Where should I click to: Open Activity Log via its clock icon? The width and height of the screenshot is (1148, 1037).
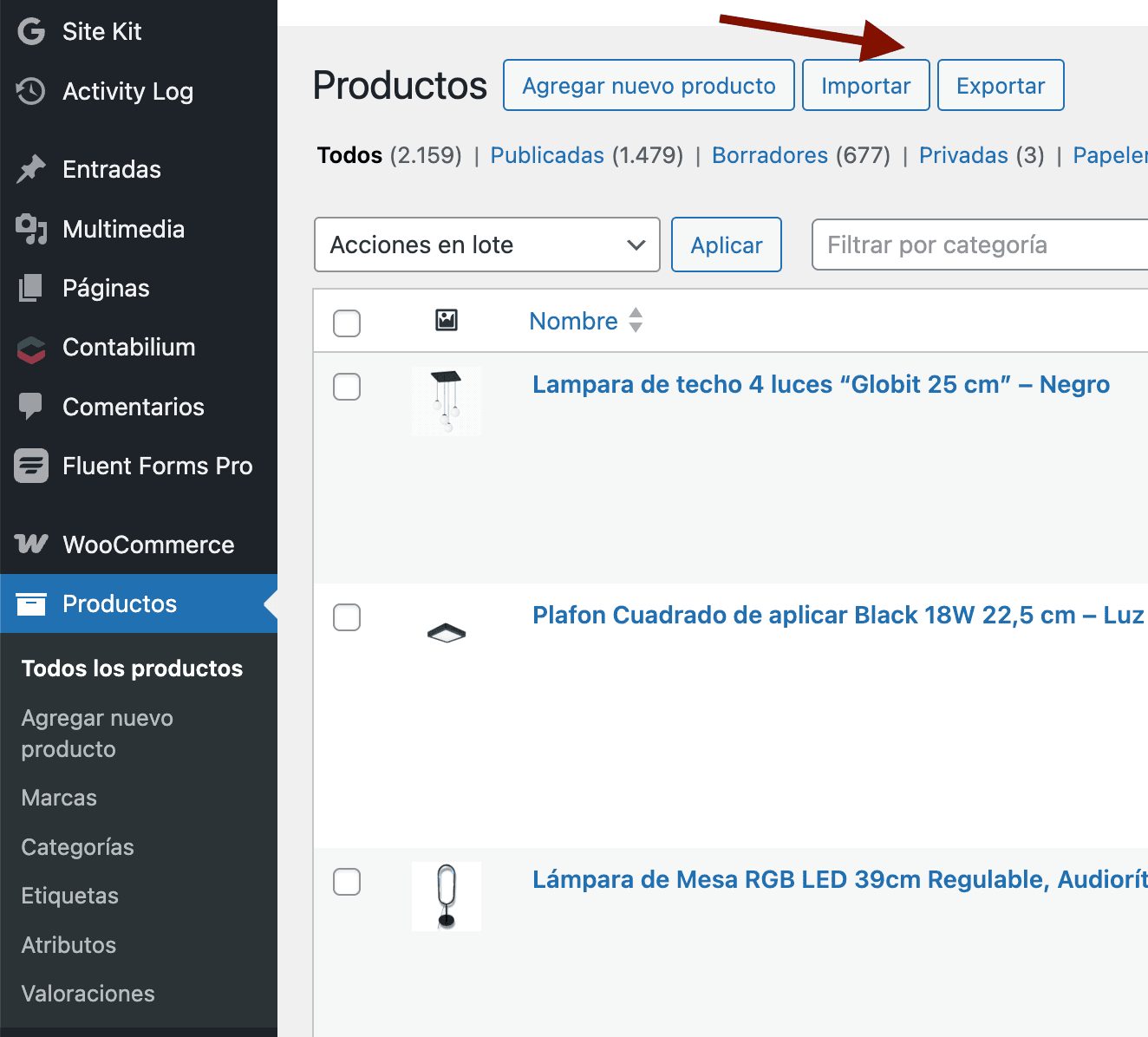coord(30,91)
